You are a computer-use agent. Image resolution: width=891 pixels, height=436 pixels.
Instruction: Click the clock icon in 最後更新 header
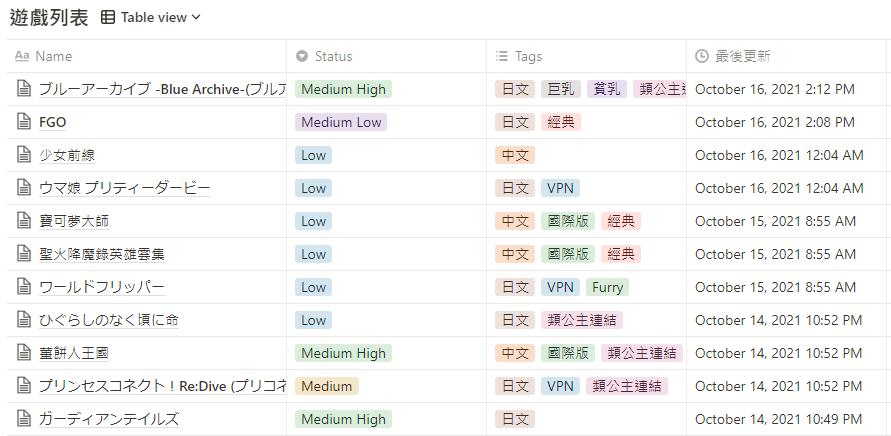[x=702, y=56]
